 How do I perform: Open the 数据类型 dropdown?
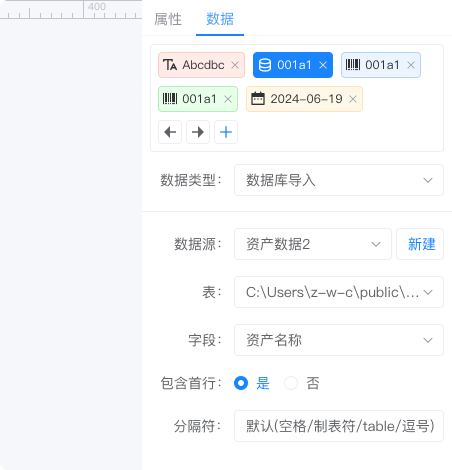click(339, 180)
